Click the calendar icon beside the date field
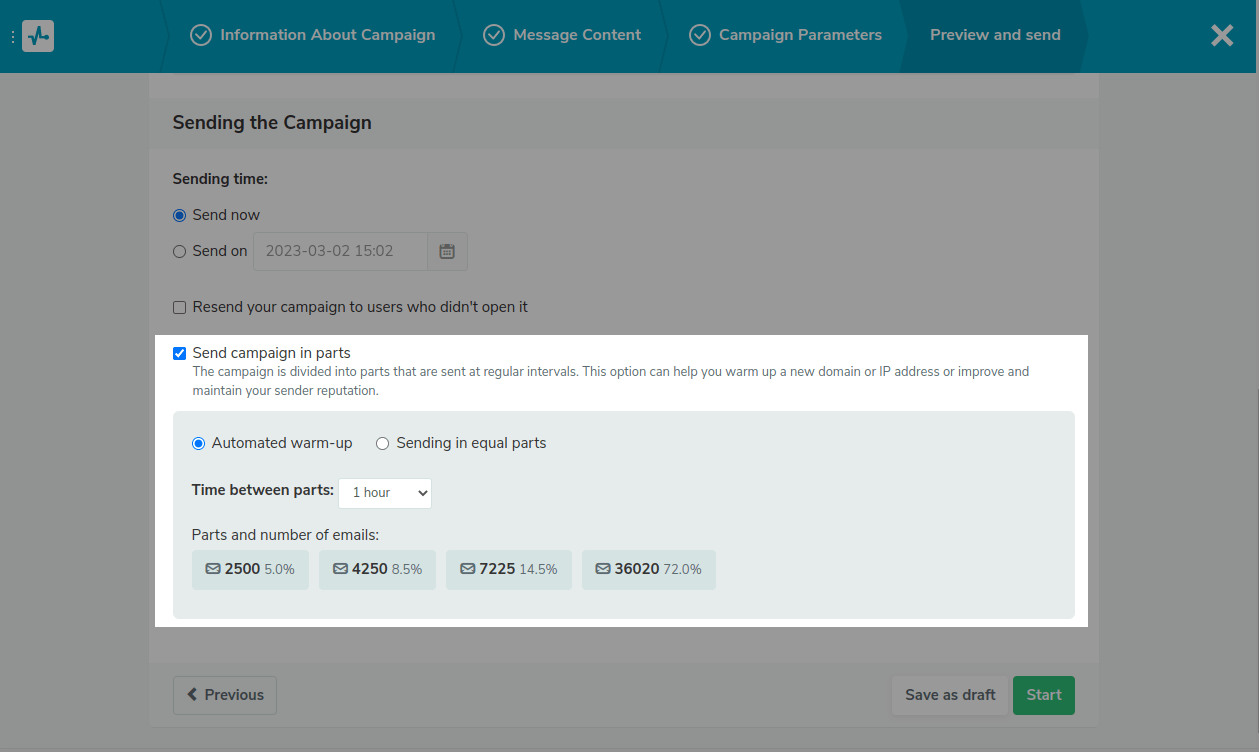This screenshot has width=1259, height=752. [447, 251]
